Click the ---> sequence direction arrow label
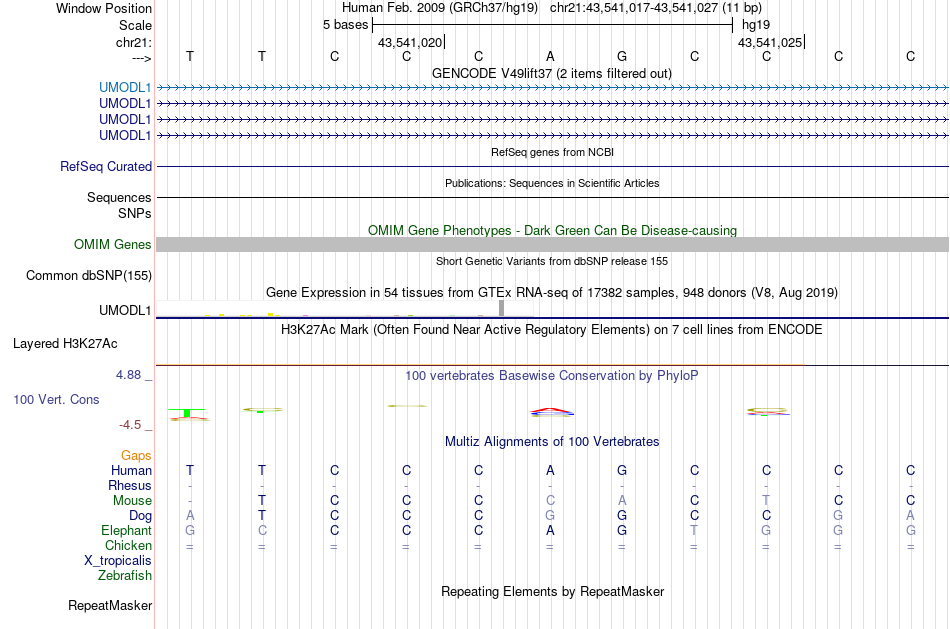 [x=142, y=58]
